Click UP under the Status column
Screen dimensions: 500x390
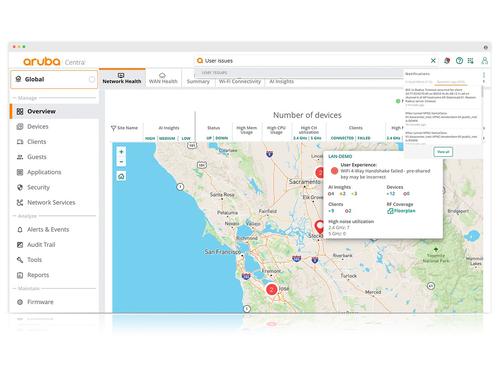point(209,138)
